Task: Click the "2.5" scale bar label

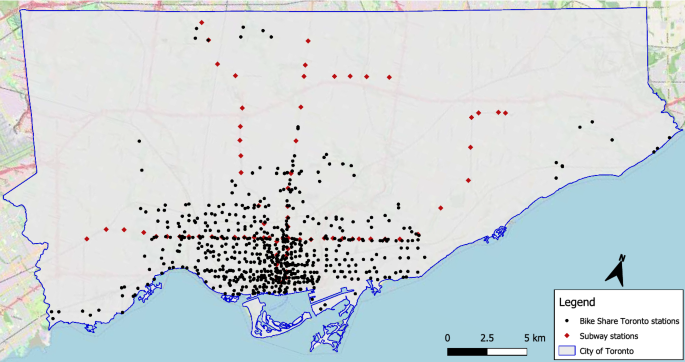Action: (487, 338)
